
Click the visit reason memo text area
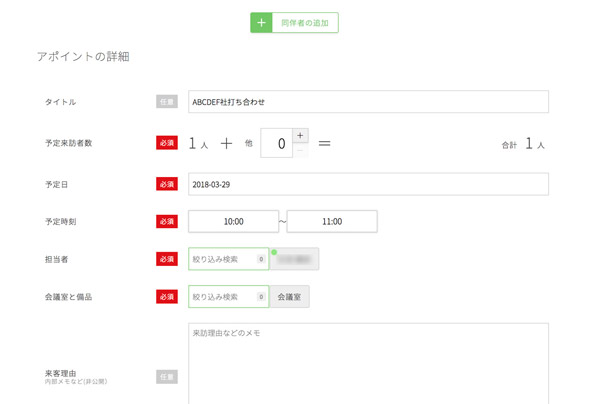click(x=369, y=362)
